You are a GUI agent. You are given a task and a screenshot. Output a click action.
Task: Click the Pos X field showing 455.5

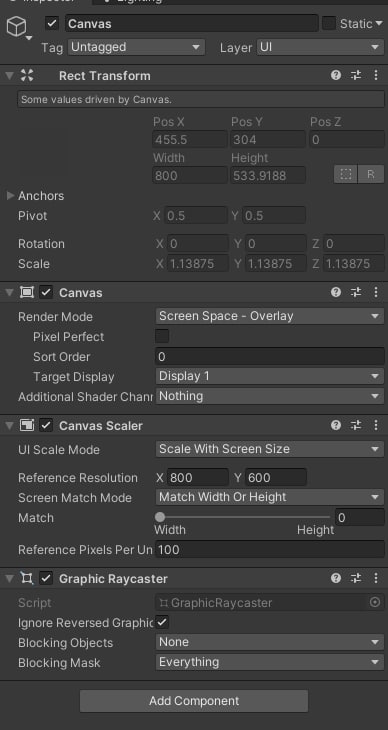coord(190,139)
